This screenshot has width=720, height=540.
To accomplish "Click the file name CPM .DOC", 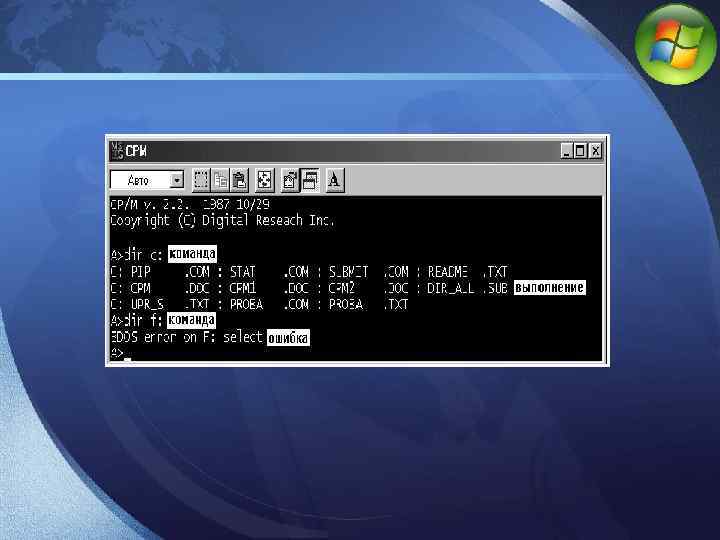I will pos(170,288).
